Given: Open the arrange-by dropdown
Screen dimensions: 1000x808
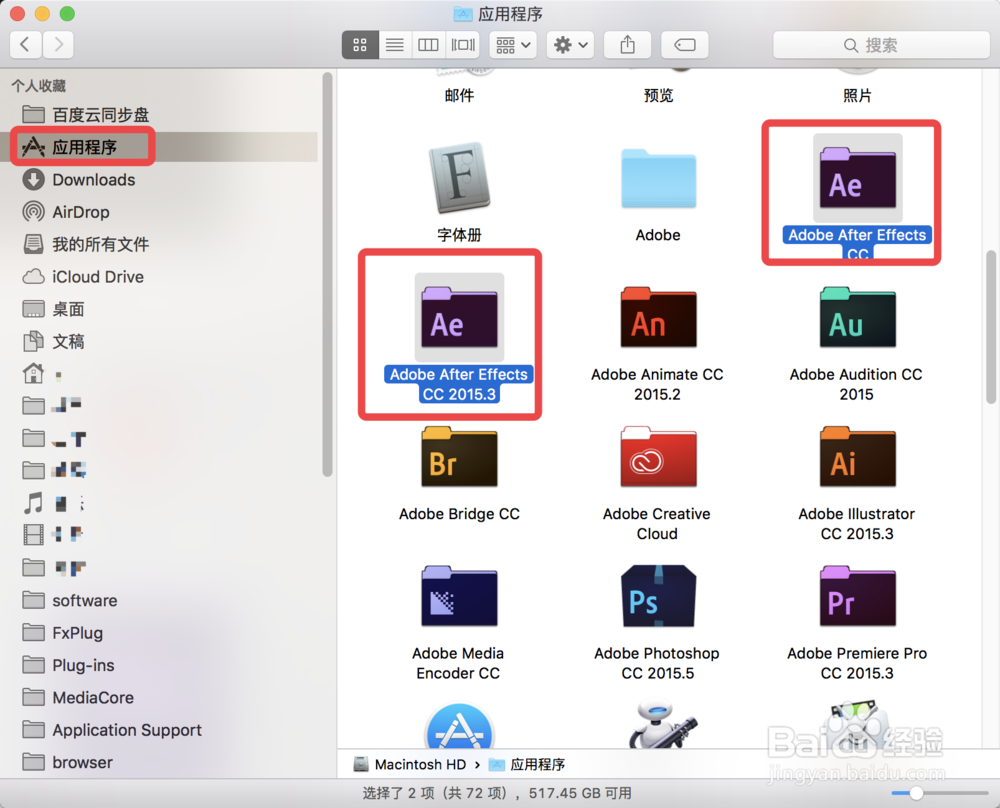Looking at the screenshot, I should (513, 45).
